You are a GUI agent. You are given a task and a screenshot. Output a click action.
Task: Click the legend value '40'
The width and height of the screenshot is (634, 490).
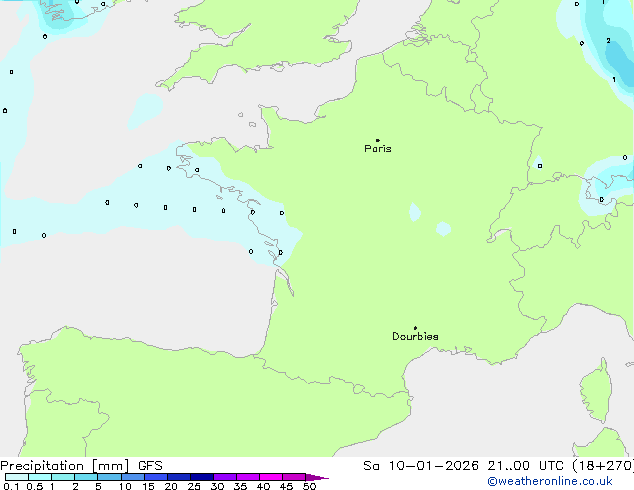[264, 486]
